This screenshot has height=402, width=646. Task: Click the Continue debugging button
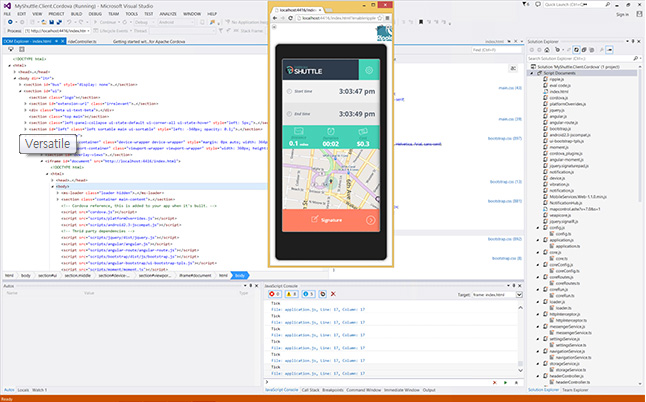click(105, 22)
